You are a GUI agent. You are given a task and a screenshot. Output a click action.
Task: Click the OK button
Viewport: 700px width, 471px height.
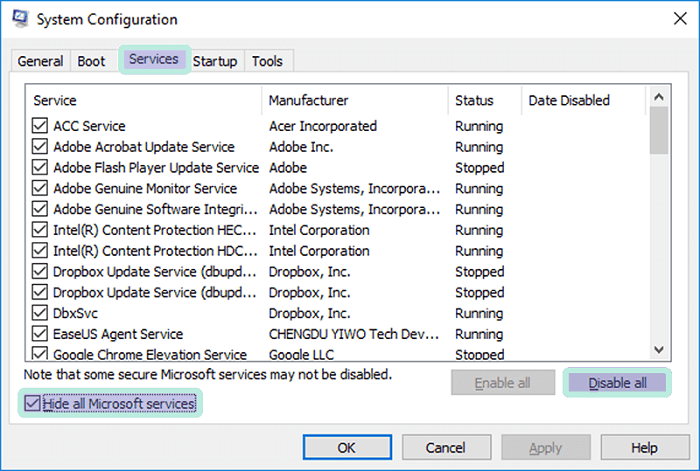(346, 448)
